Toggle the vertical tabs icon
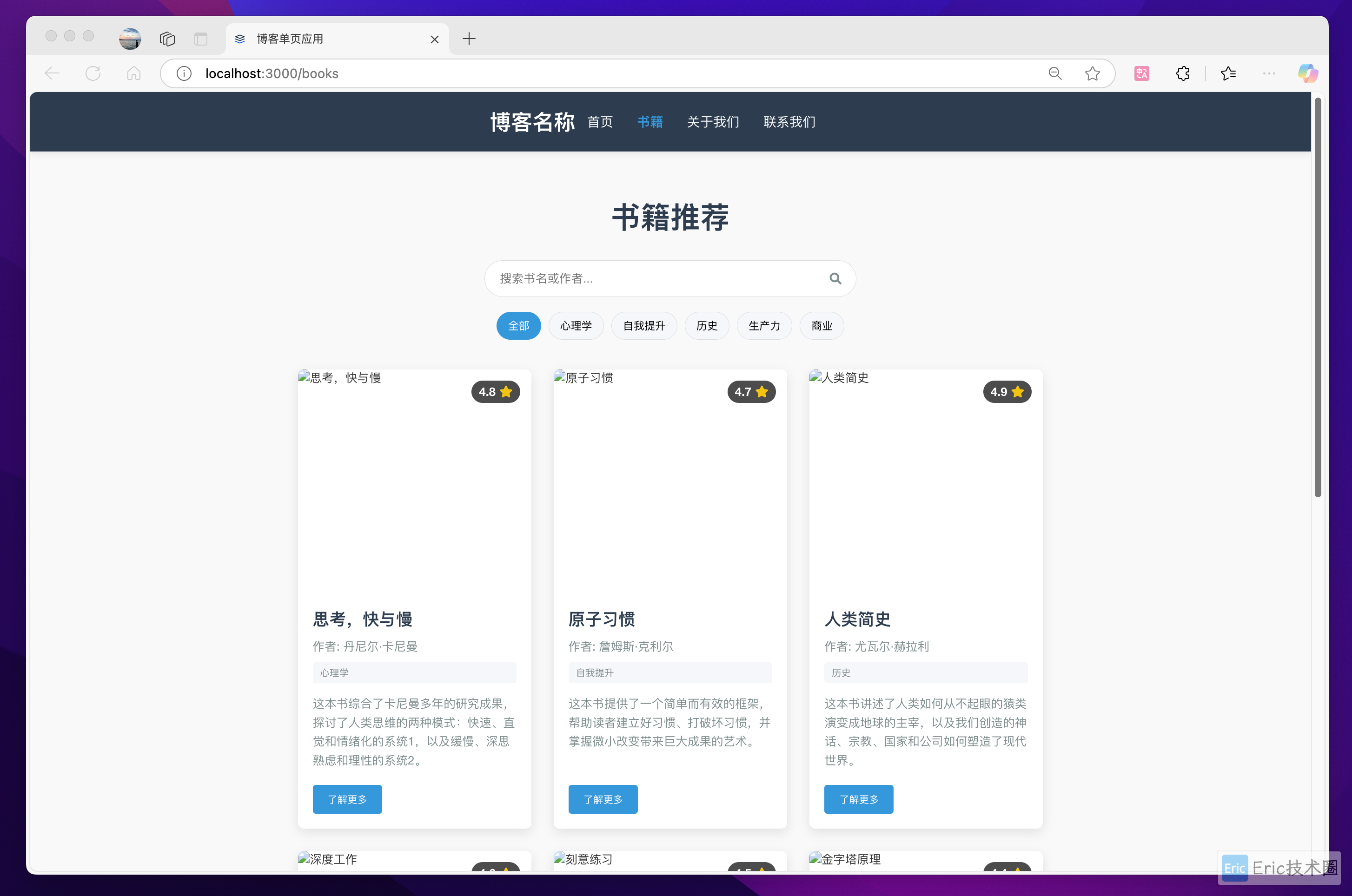The width and height of the screenshot is (1352, 896). (201, 39)
